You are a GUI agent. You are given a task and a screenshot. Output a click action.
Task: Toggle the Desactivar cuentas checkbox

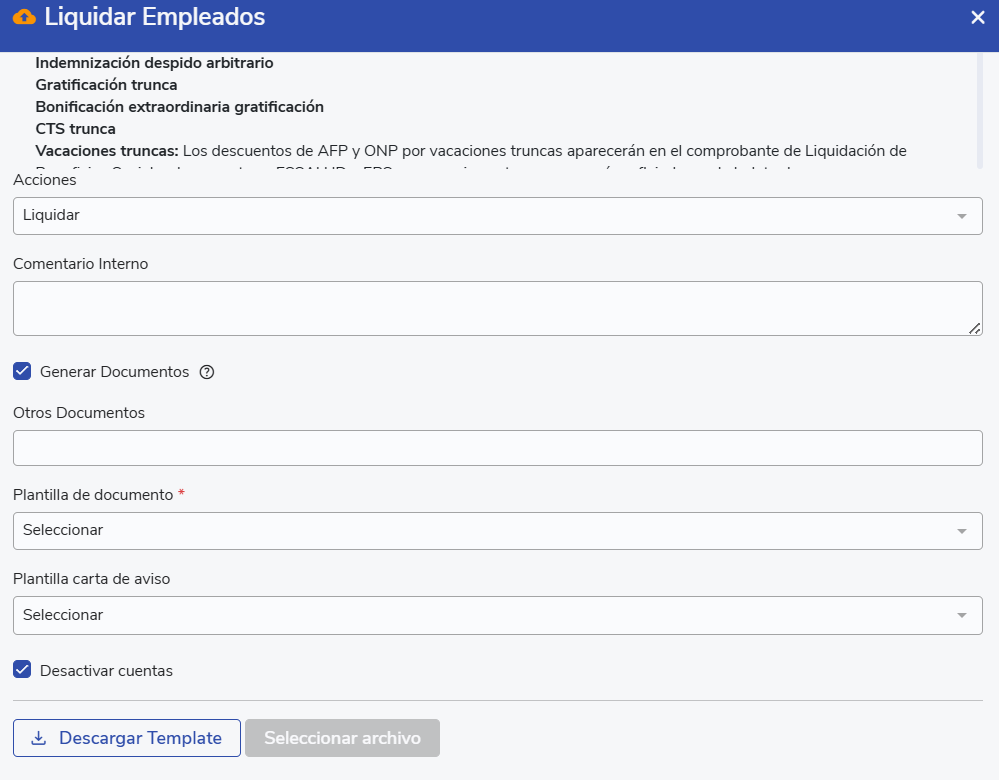(x=22, y=670)
